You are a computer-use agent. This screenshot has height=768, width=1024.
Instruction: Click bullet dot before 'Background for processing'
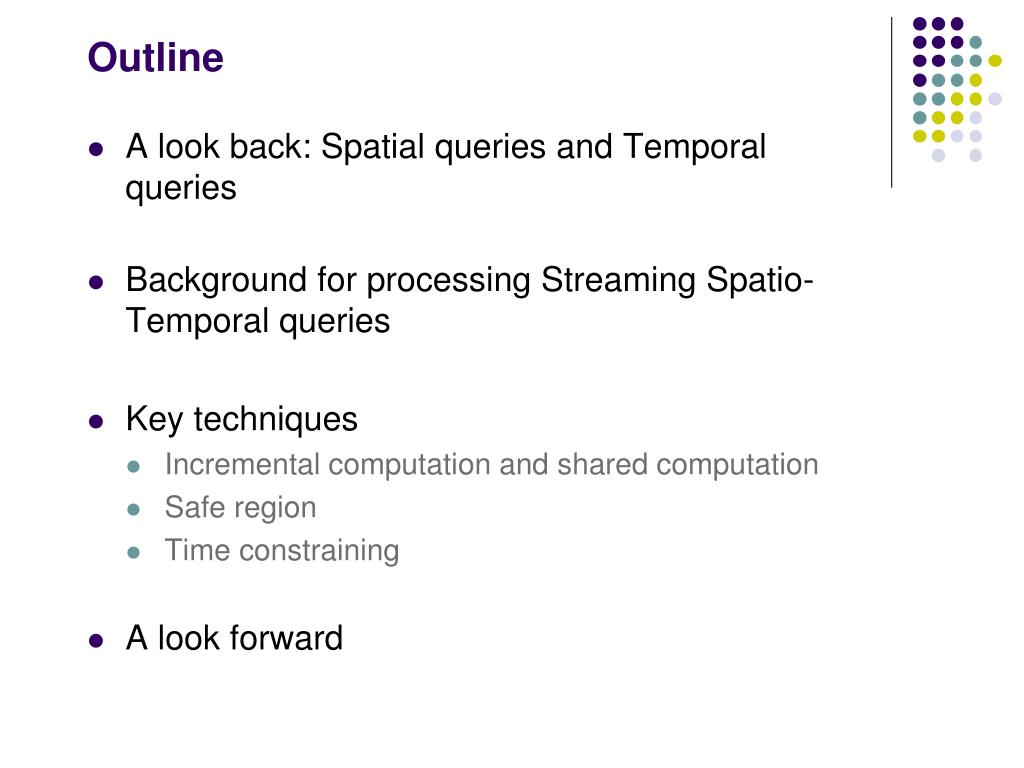pyautogui.click(x=96, y=282)
